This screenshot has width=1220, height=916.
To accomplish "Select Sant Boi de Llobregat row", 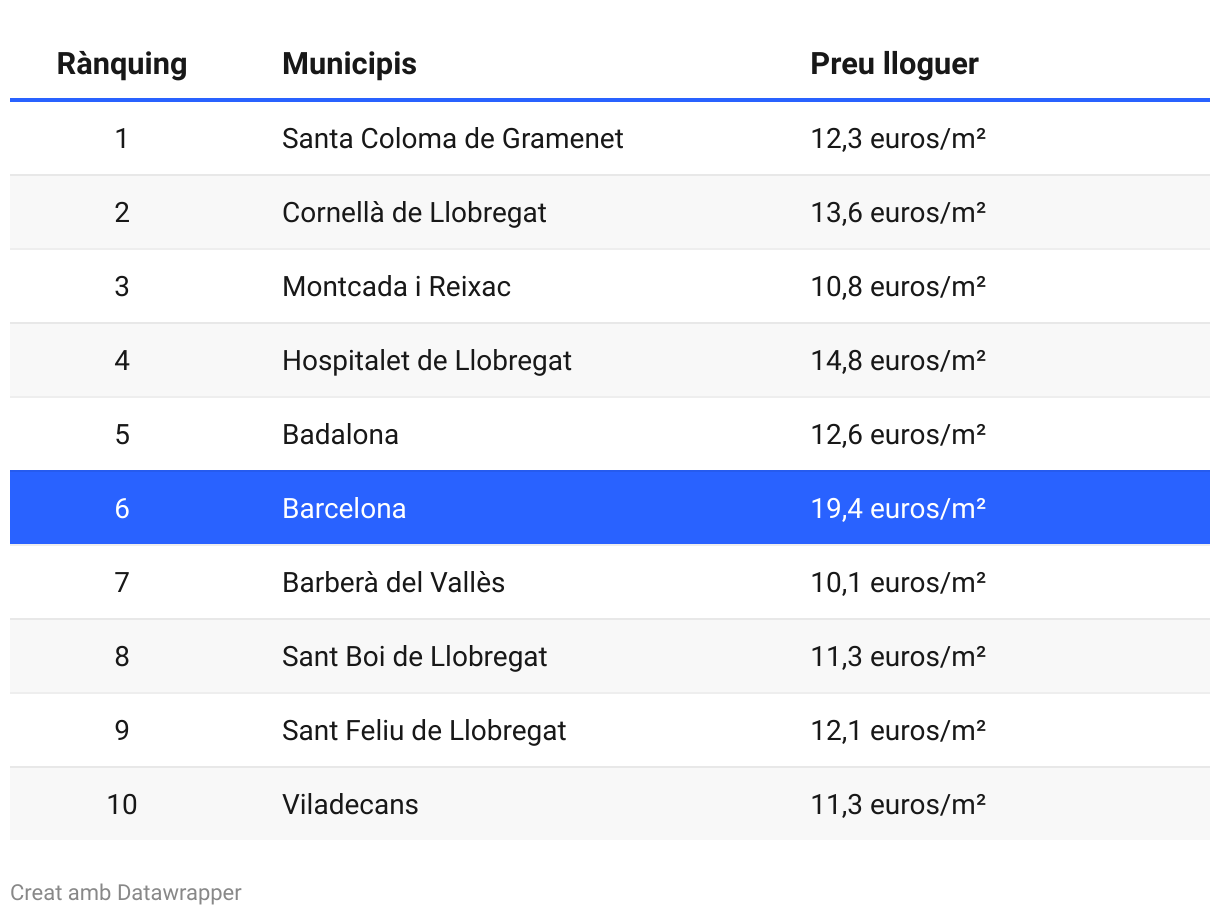I will tap(610, 656).
